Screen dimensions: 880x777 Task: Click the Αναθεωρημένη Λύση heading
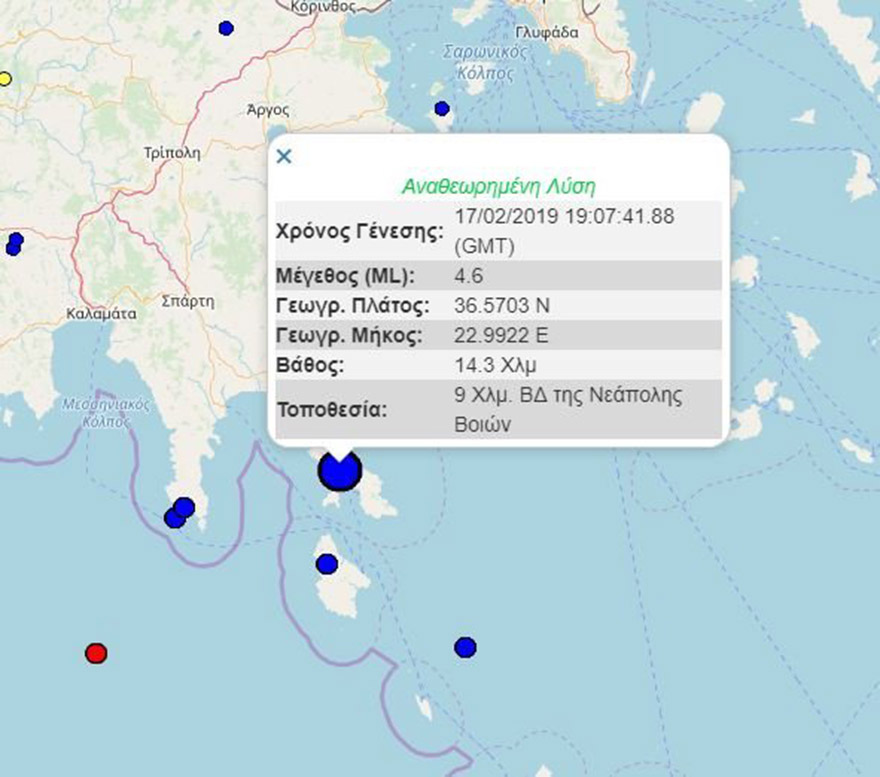tap(498, 186)
